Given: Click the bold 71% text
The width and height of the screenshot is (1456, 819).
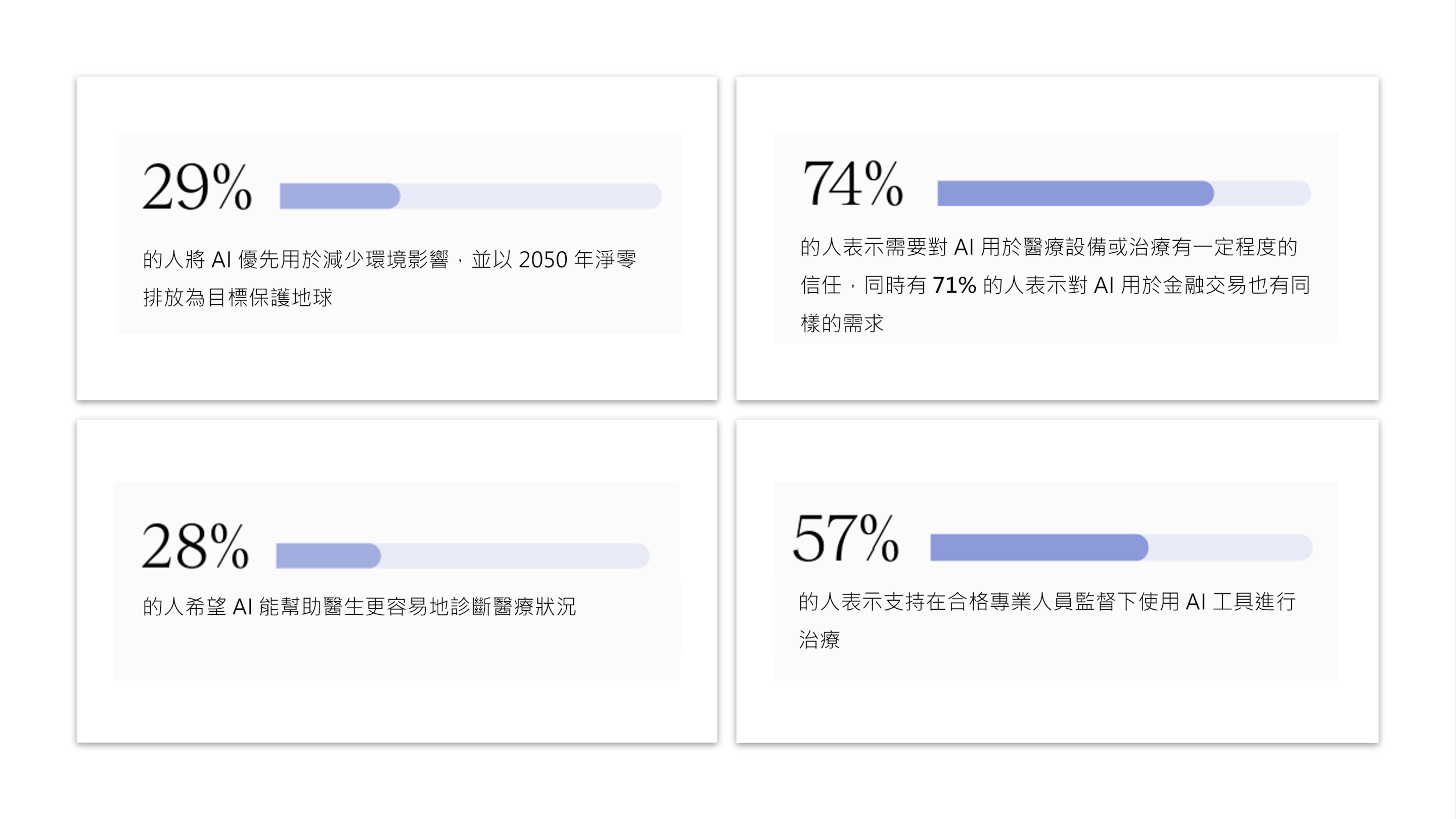Looking at the screenshot, I should 954,286.
